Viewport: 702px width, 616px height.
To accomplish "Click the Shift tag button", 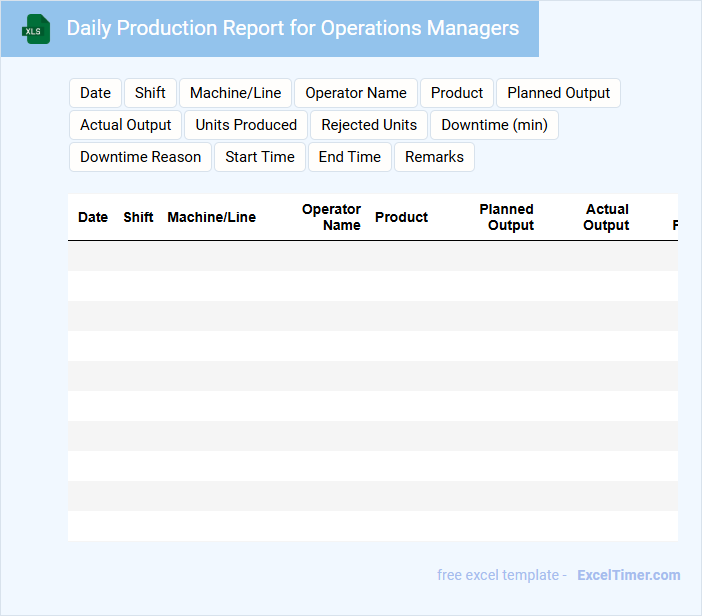I will [x=150, y=93].
